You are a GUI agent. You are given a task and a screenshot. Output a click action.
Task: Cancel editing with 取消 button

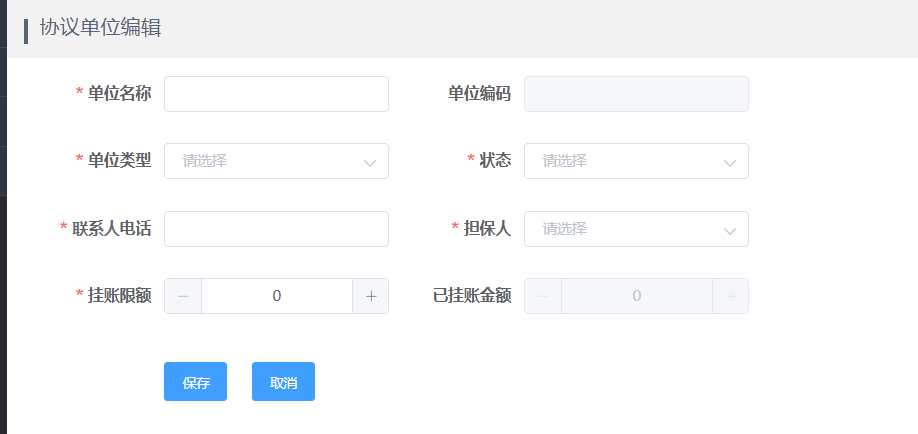click(283, 382)
